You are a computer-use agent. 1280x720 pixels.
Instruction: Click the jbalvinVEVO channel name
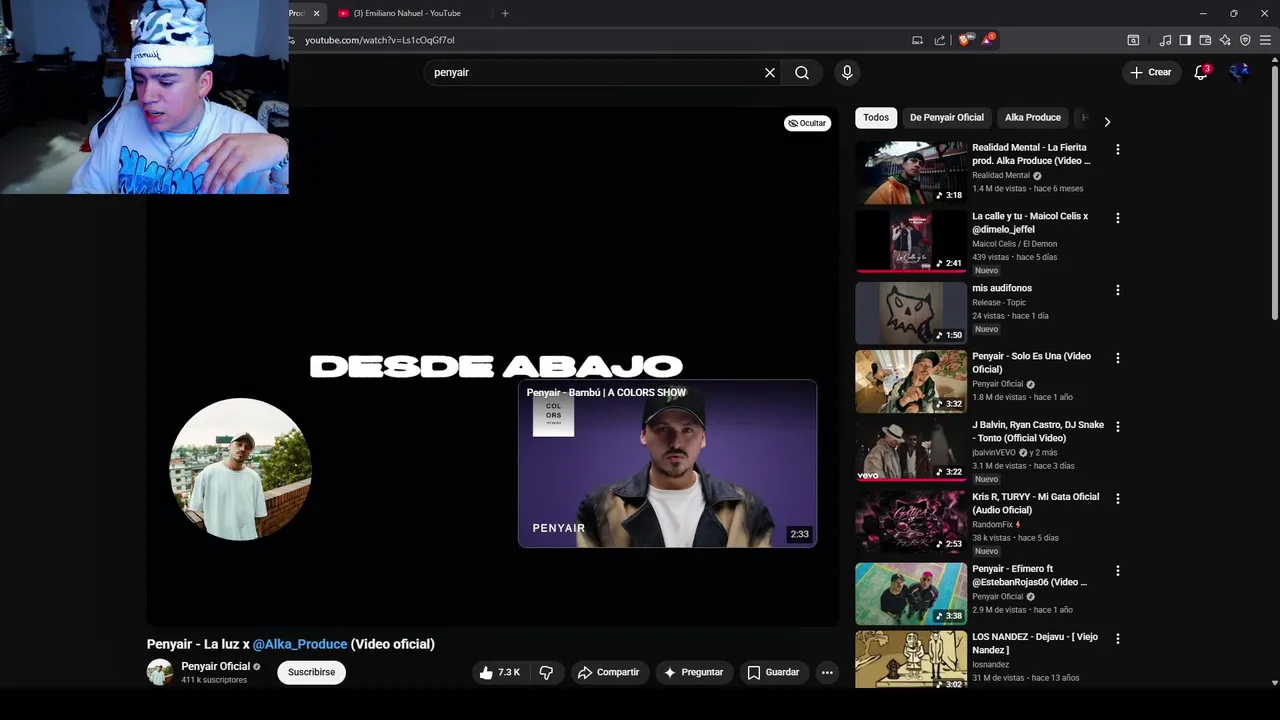click(x=994, y=452)
